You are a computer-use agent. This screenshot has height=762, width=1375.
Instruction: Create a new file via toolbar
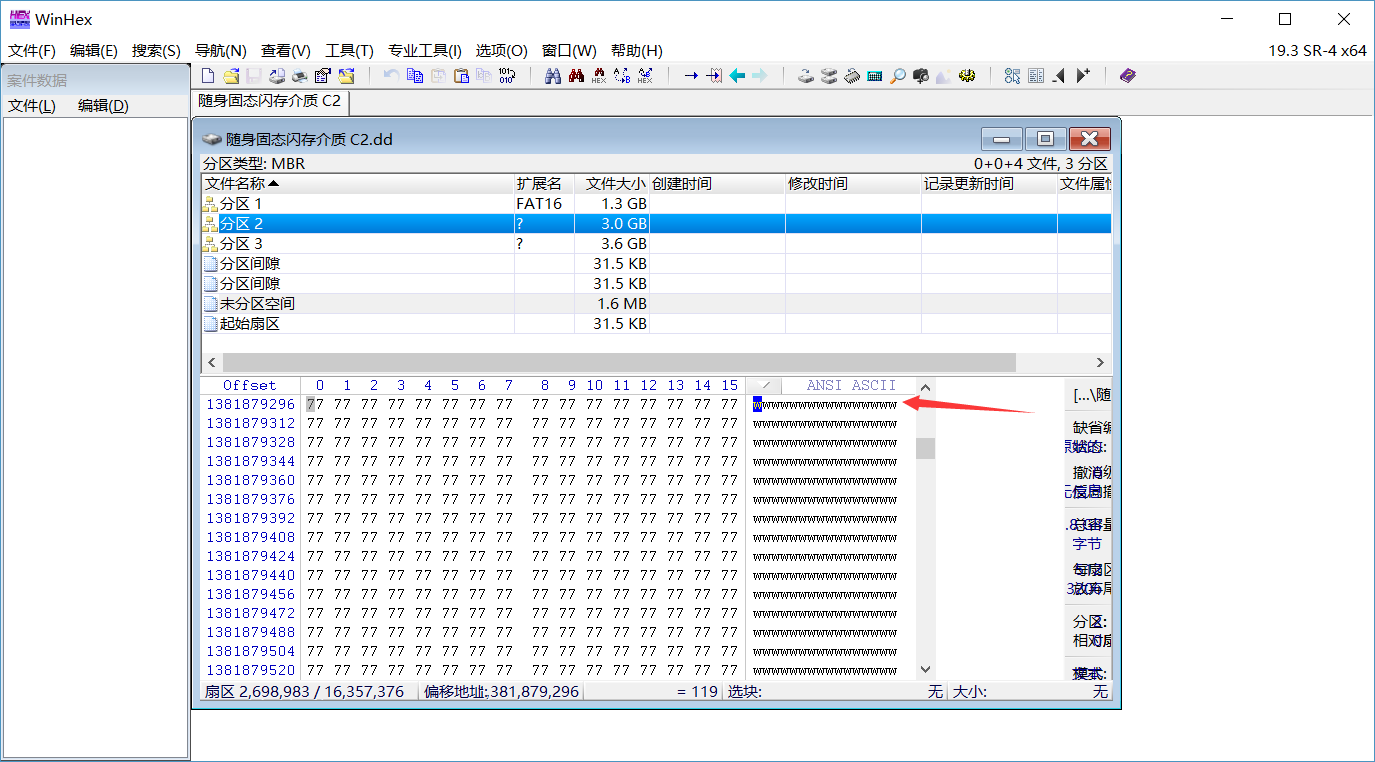(x=207, y=75)
